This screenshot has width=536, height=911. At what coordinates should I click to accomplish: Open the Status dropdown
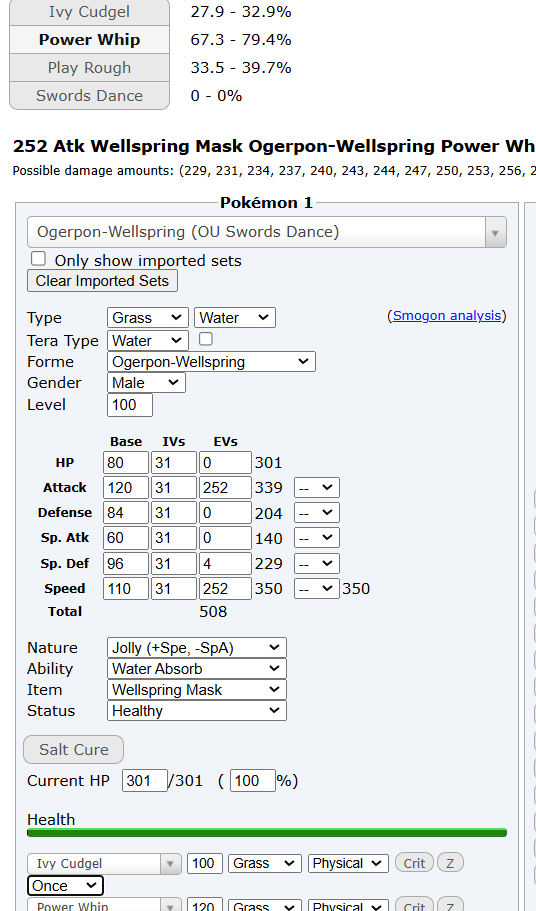click(197, 711)
